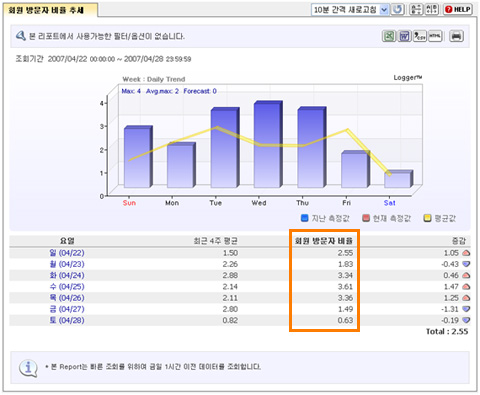This screenshot has height=395, width=480.
Task: Click the blue refresh arrow icon
Action: click(397, 9)
